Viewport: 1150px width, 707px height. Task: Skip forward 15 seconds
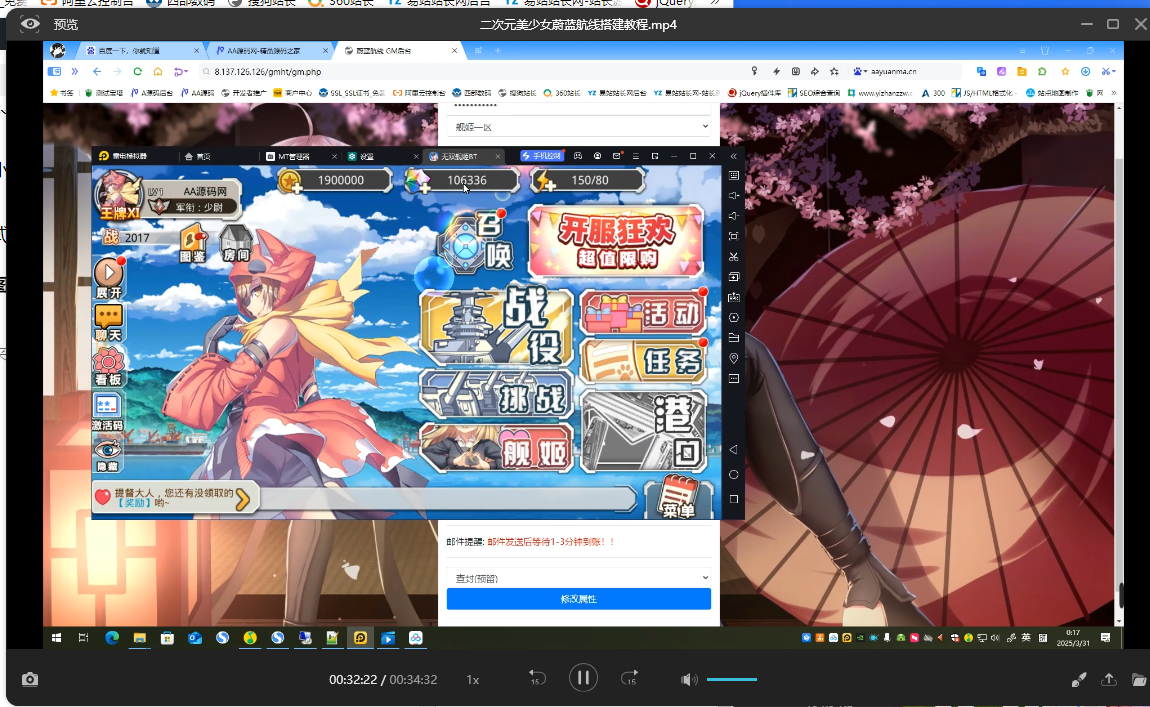(630, 678)
